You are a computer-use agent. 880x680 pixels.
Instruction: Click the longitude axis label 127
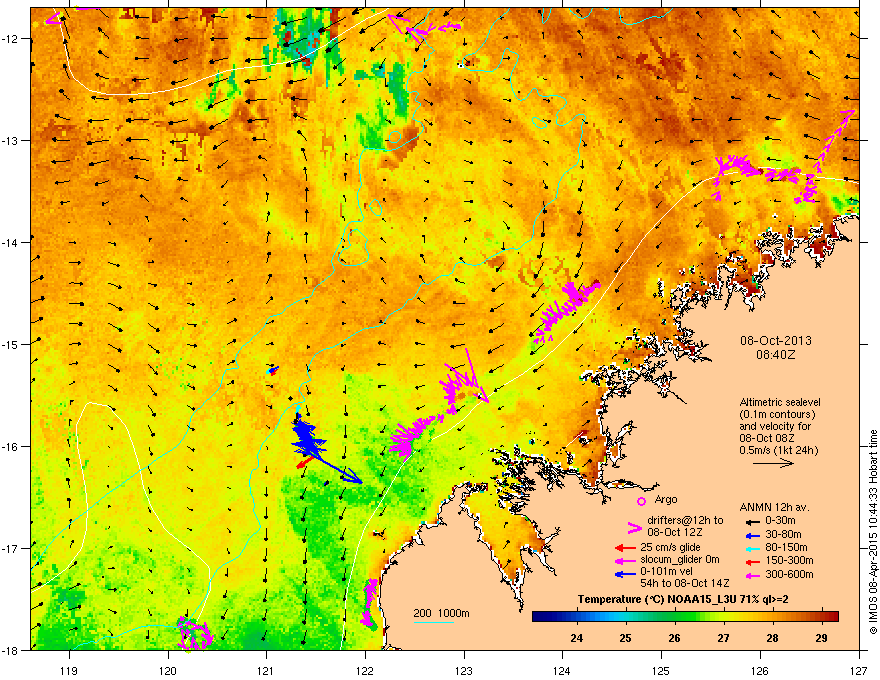click(x=859, y=670)
